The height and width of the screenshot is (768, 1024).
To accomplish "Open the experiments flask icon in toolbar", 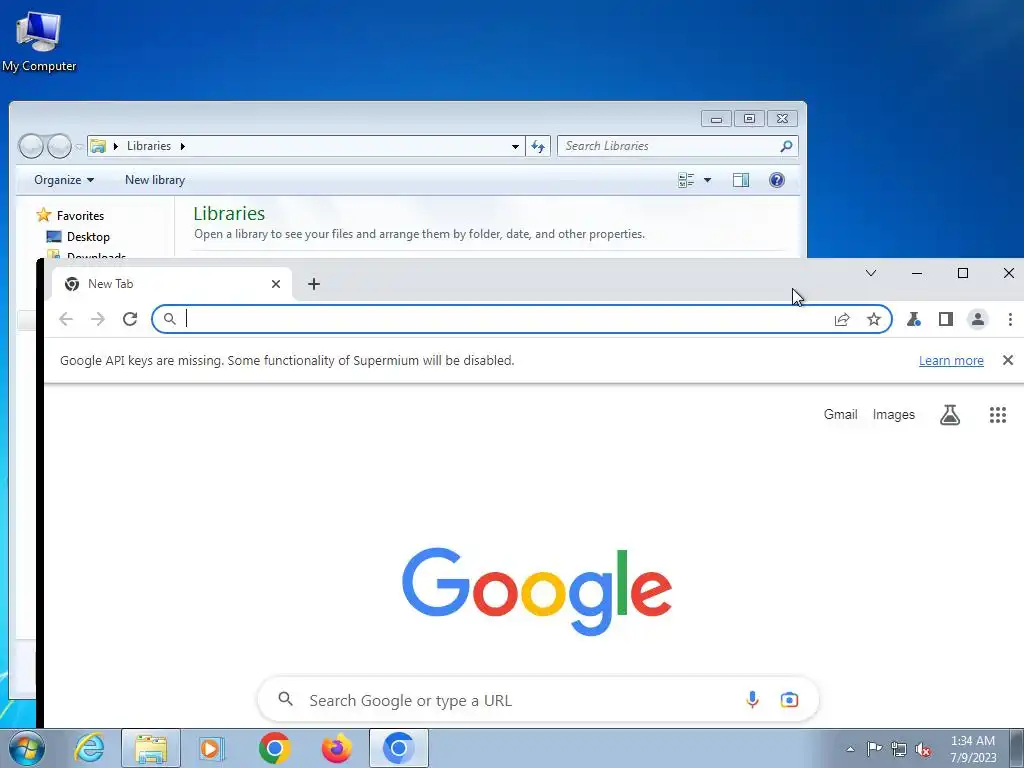I will click(914, 319).
